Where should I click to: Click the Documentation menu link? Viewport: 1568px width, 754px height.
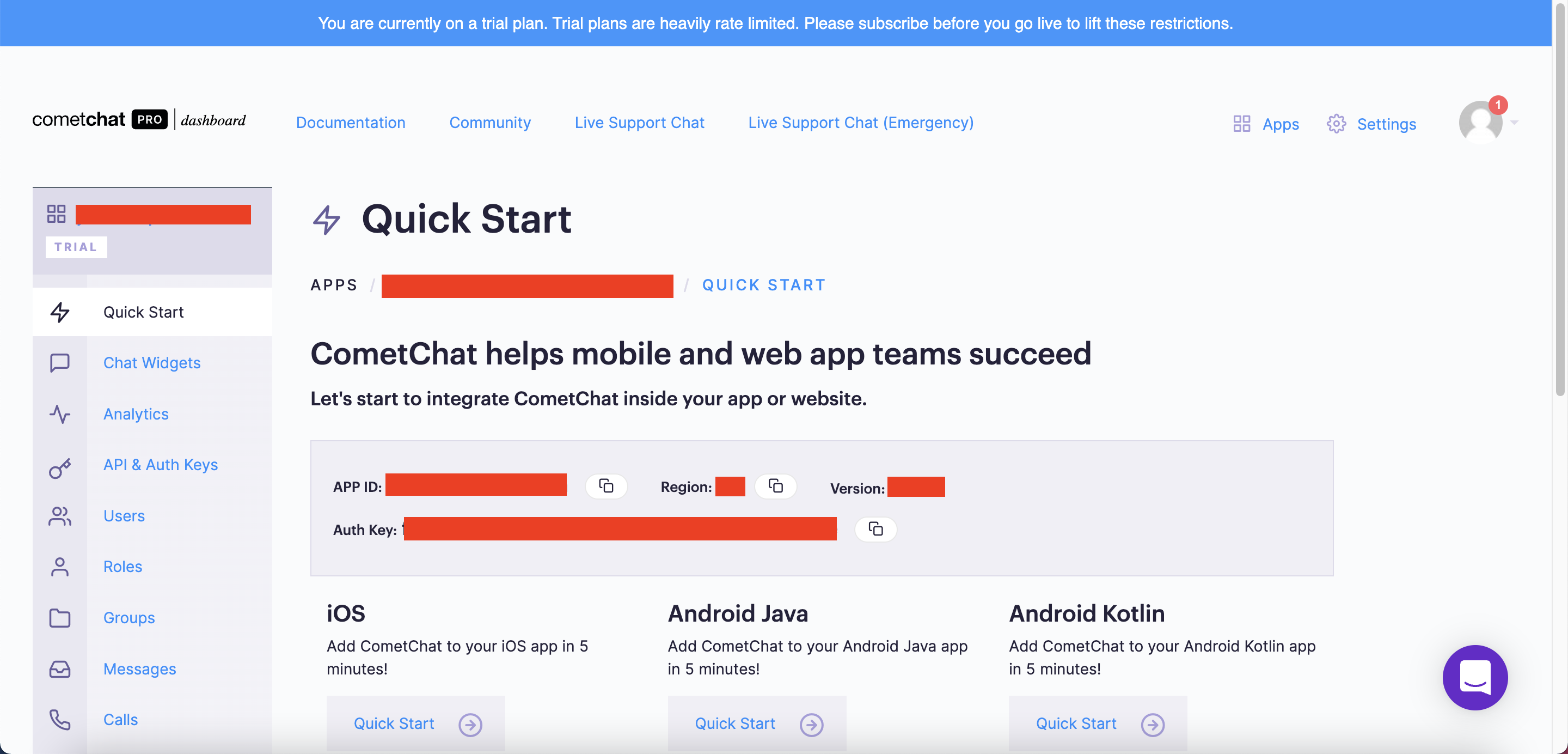[351, 122]
